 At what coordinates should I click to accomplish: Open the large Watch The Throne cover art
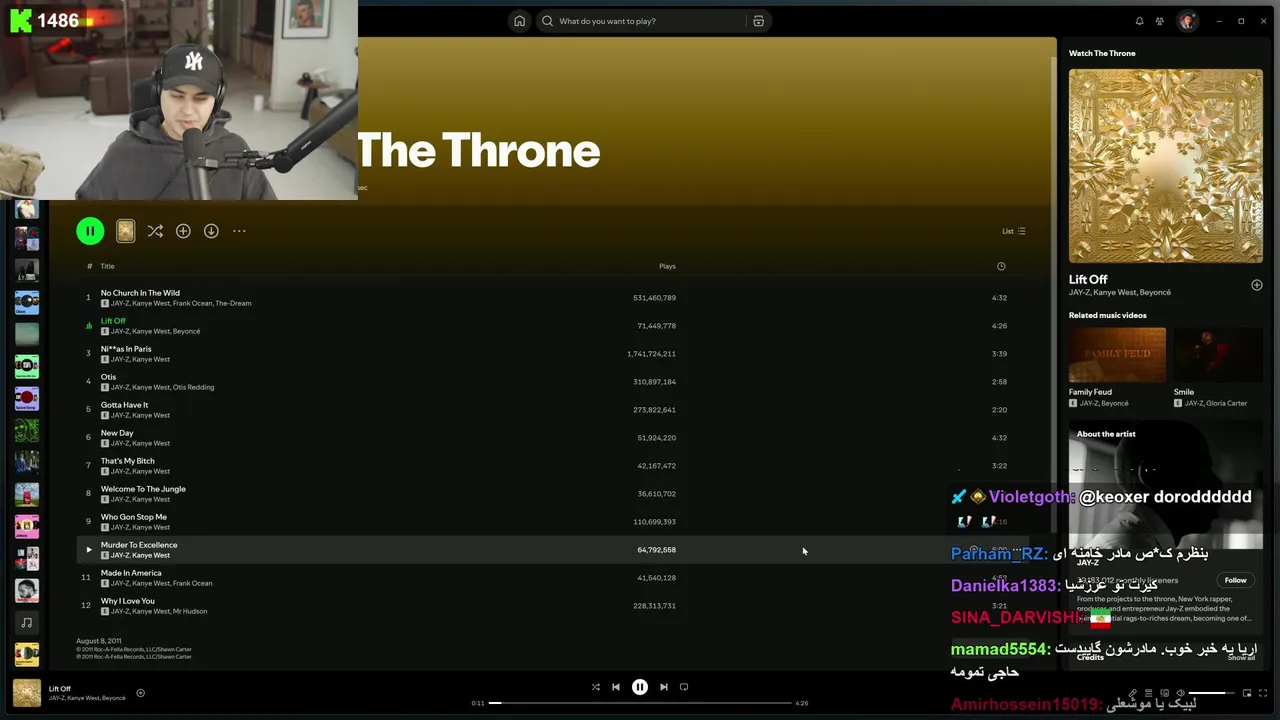click(1165, 165)
